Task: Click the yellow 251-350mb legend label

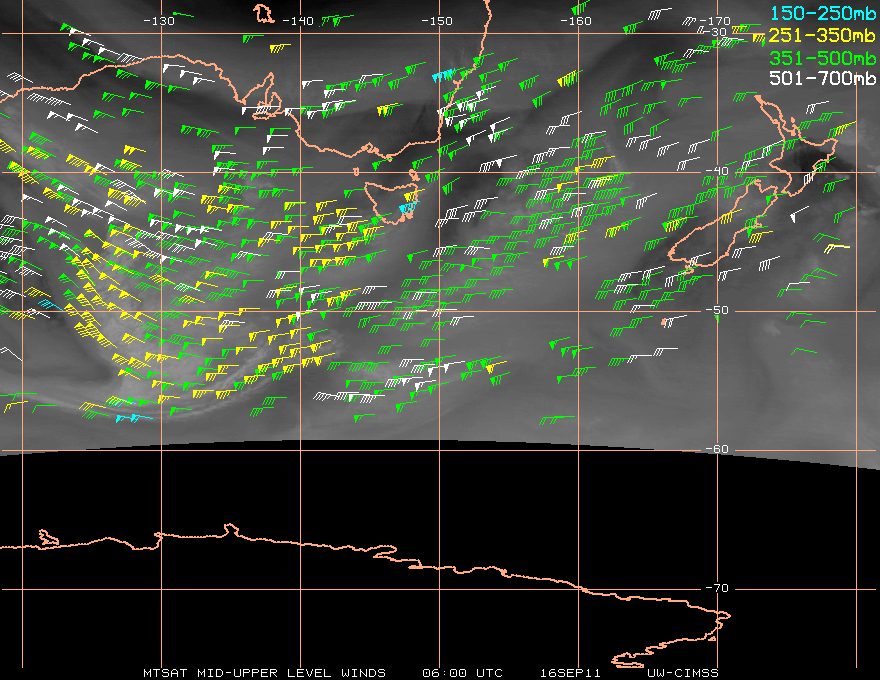Action: click(822, 35)
